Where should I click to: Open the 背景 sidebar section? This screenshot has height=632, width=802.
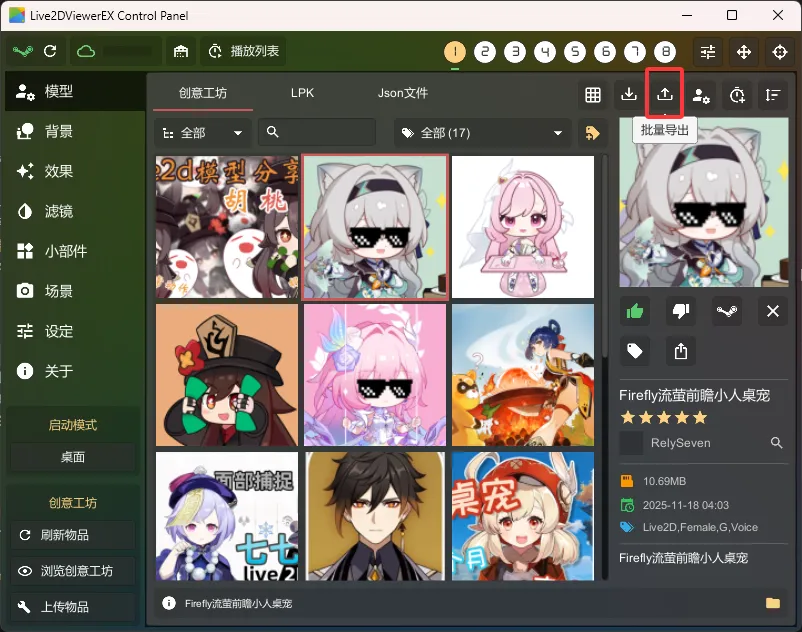point(75,131)
